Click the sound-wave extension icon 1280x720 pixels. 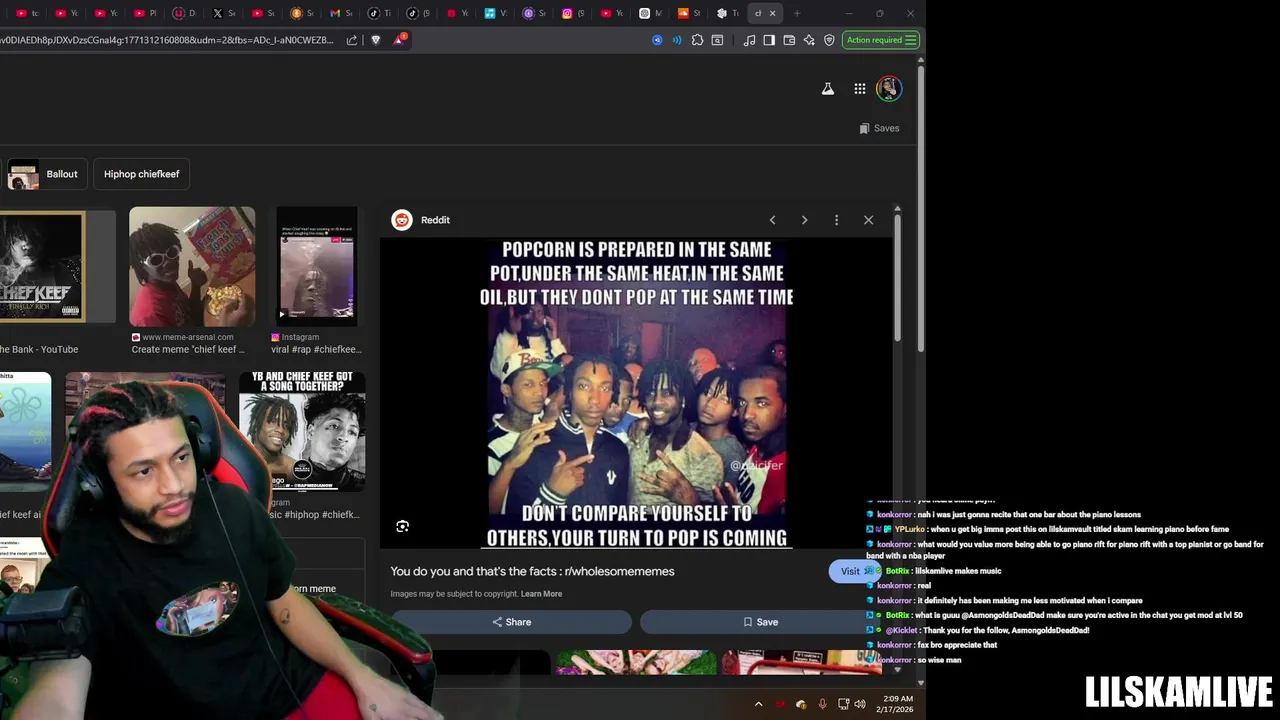677,40
